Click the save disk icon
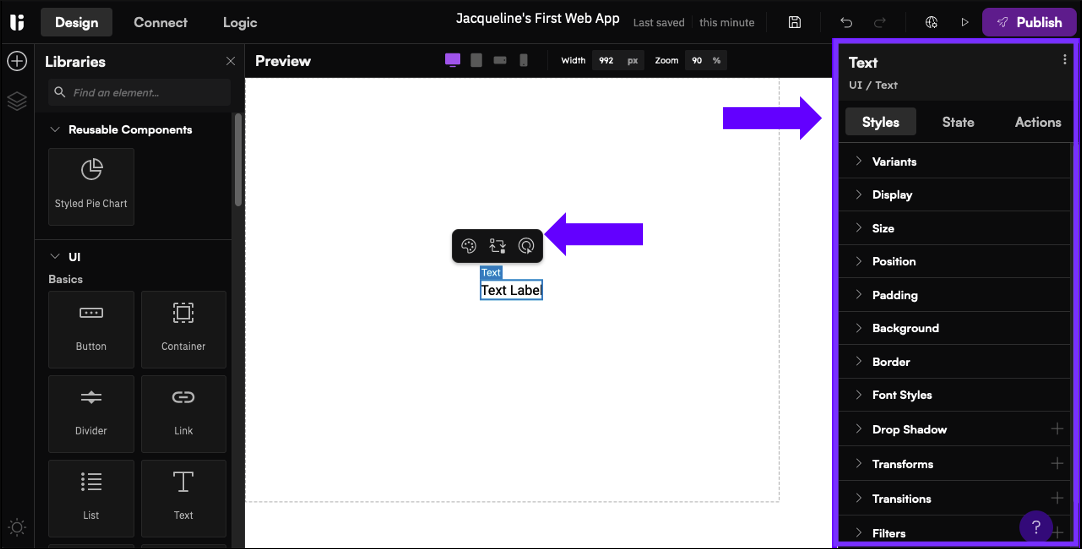This screenshot has width=1082, height=549. [x=795, y=22]
